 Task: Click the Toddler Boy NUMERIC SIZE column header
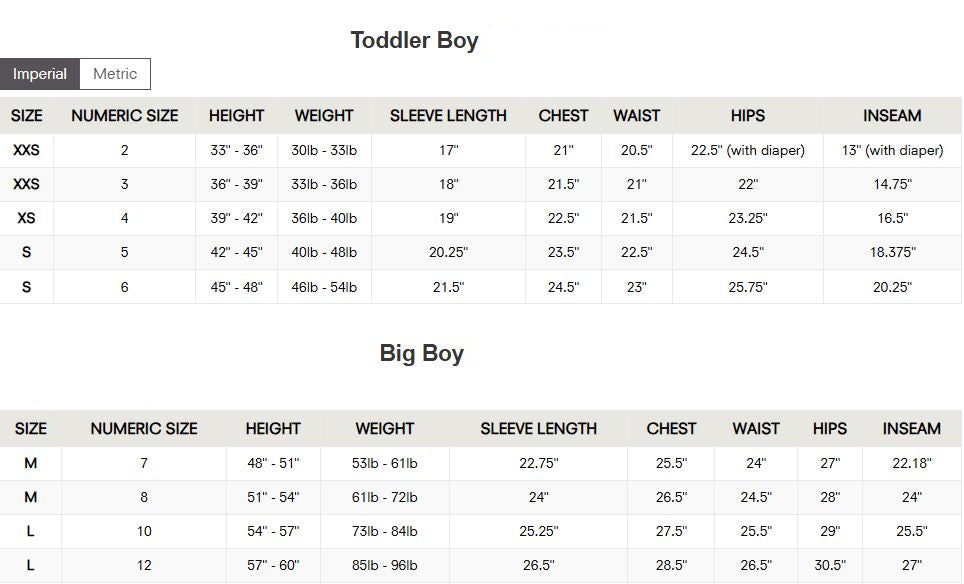point(125,116)
